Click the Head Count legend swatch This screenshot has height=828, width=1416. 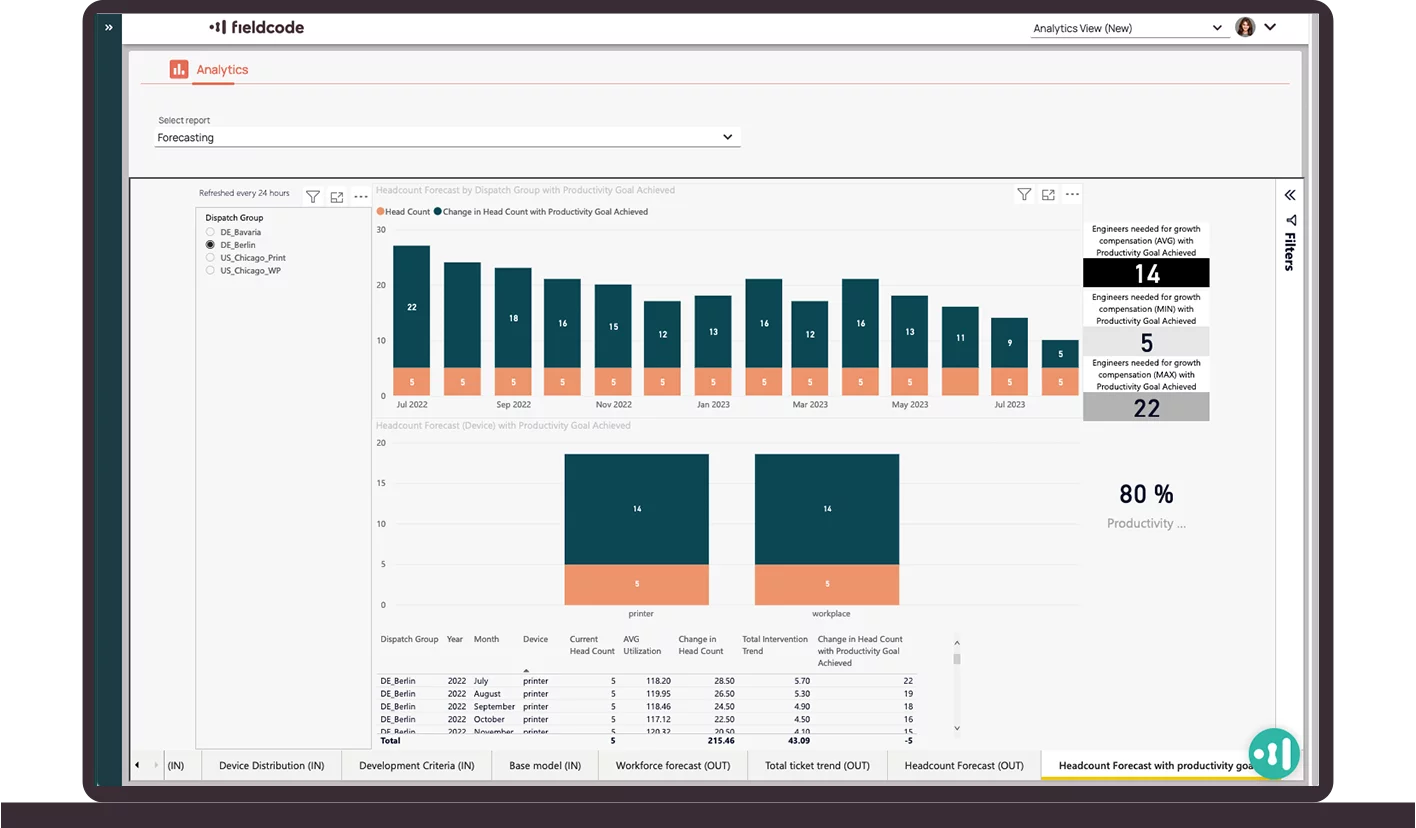pyautogui.click(x=380, y=212)
